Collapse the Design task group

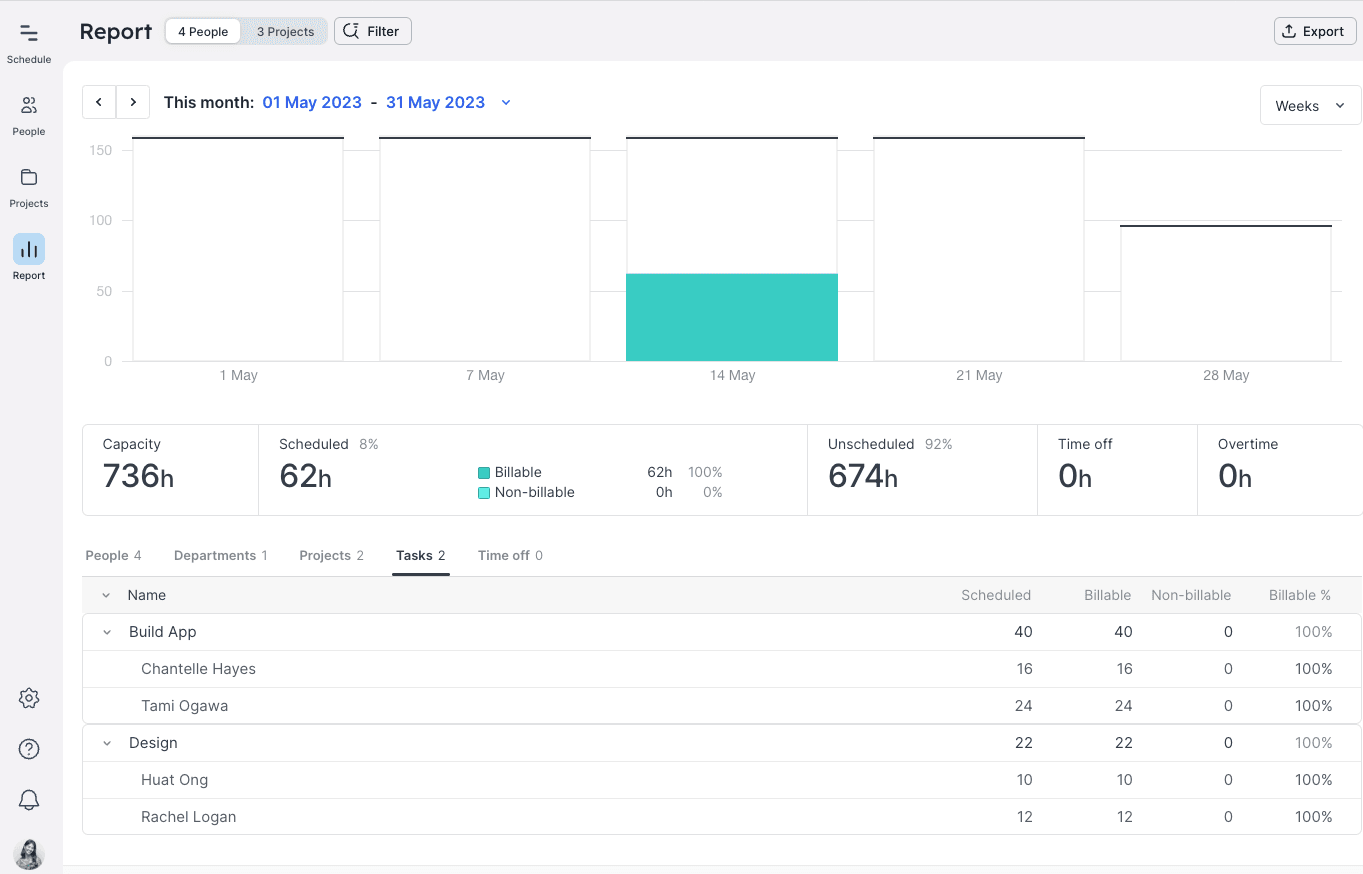tap(106, 743)
